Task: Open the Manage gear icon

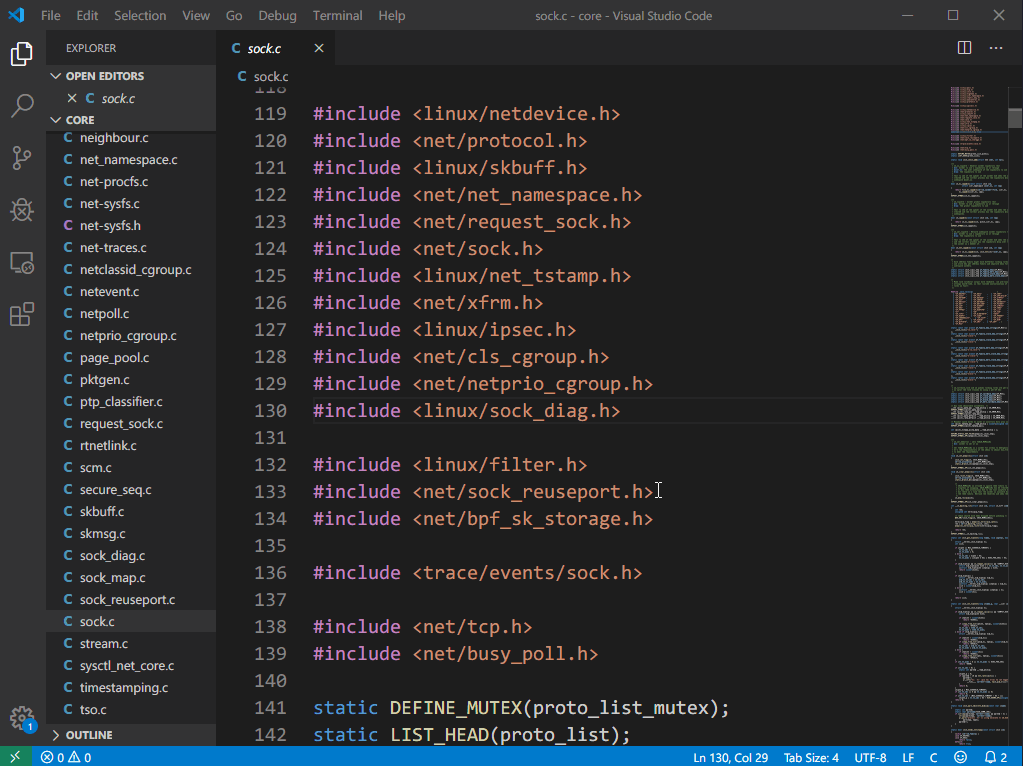Action: coord(22,718)
